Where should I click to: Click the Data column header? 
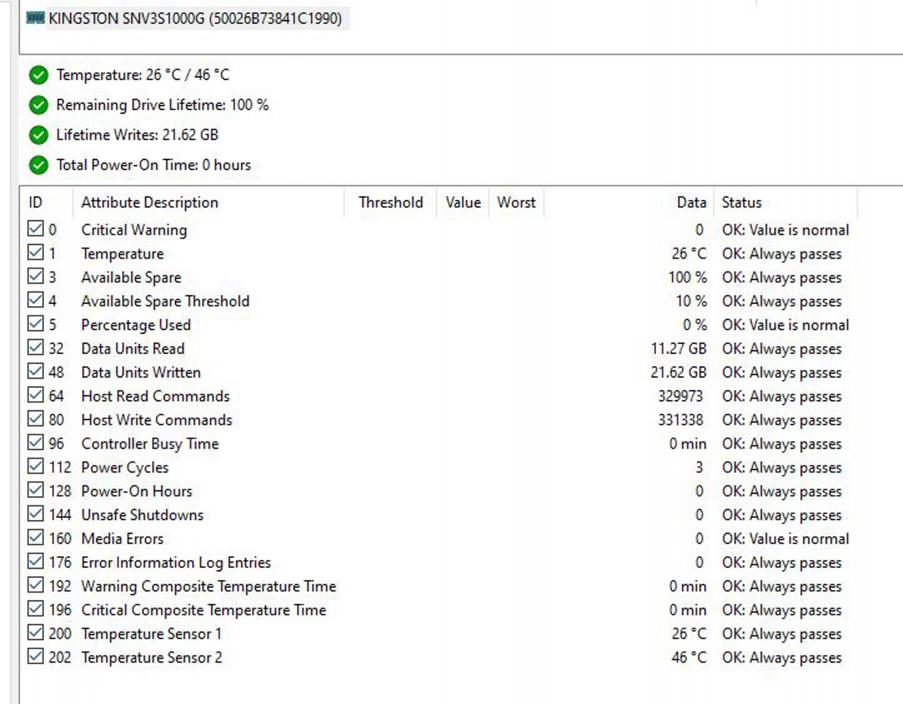[x=690, y=202]
